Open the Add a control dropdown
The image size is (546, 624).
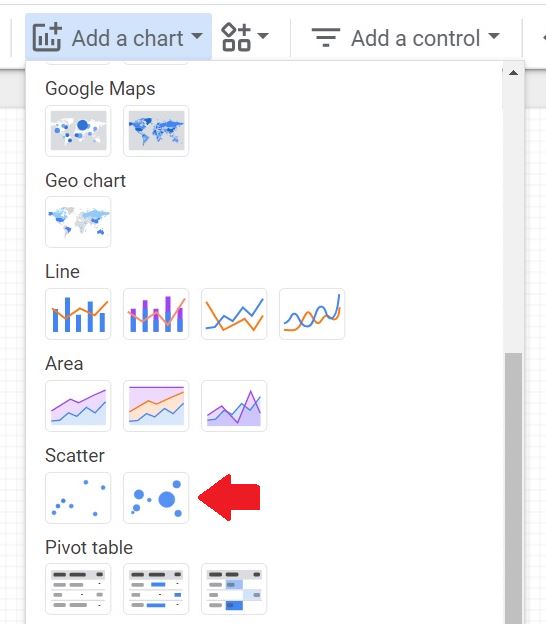(x=406, y=38)
